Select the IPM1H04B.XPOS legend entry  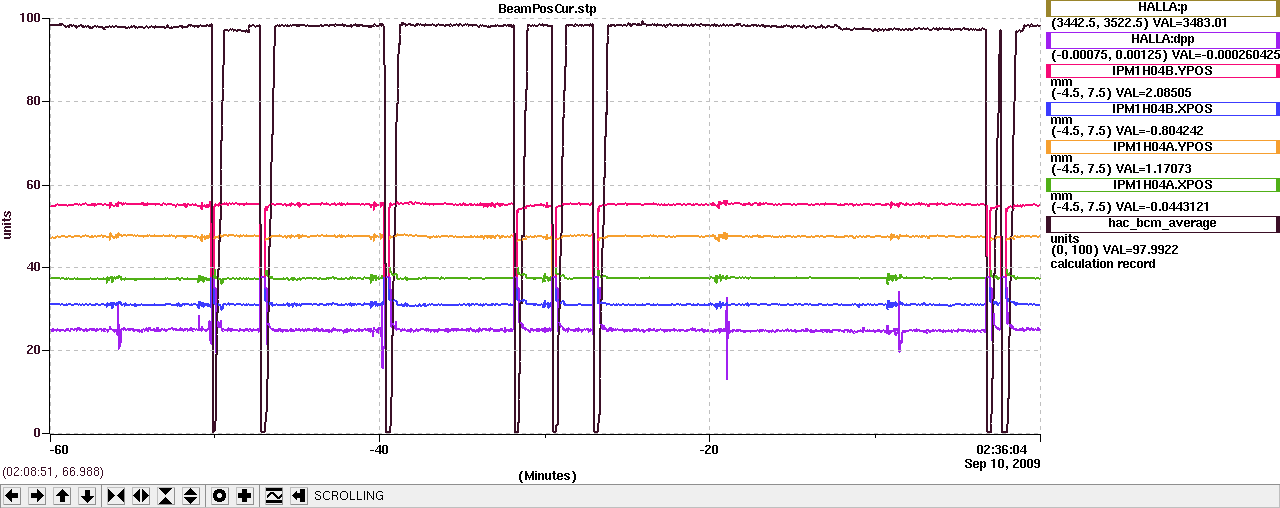click(x=1163, y=109)
